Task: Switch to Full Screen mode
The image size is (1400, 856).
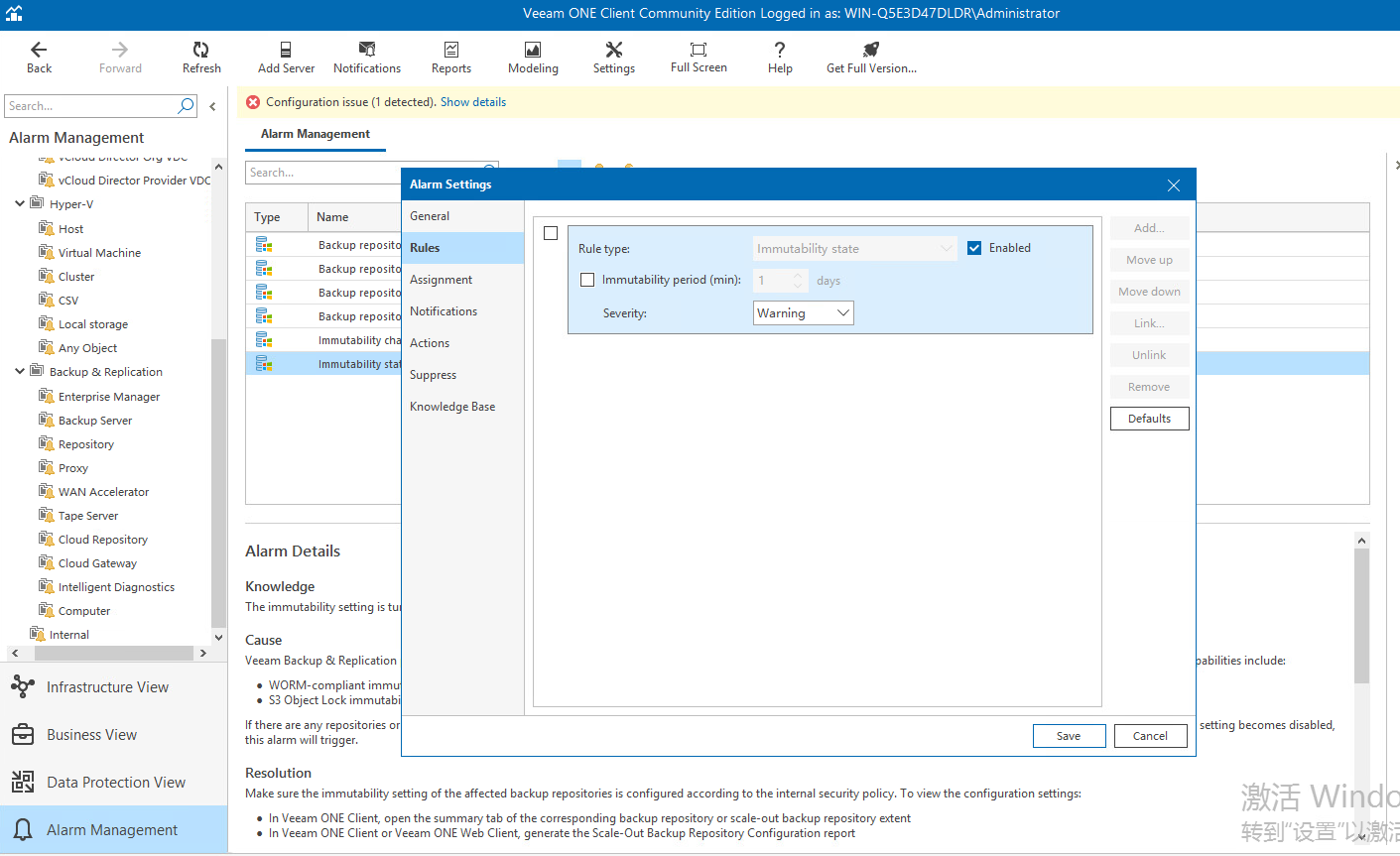Action: coord(699,57)
